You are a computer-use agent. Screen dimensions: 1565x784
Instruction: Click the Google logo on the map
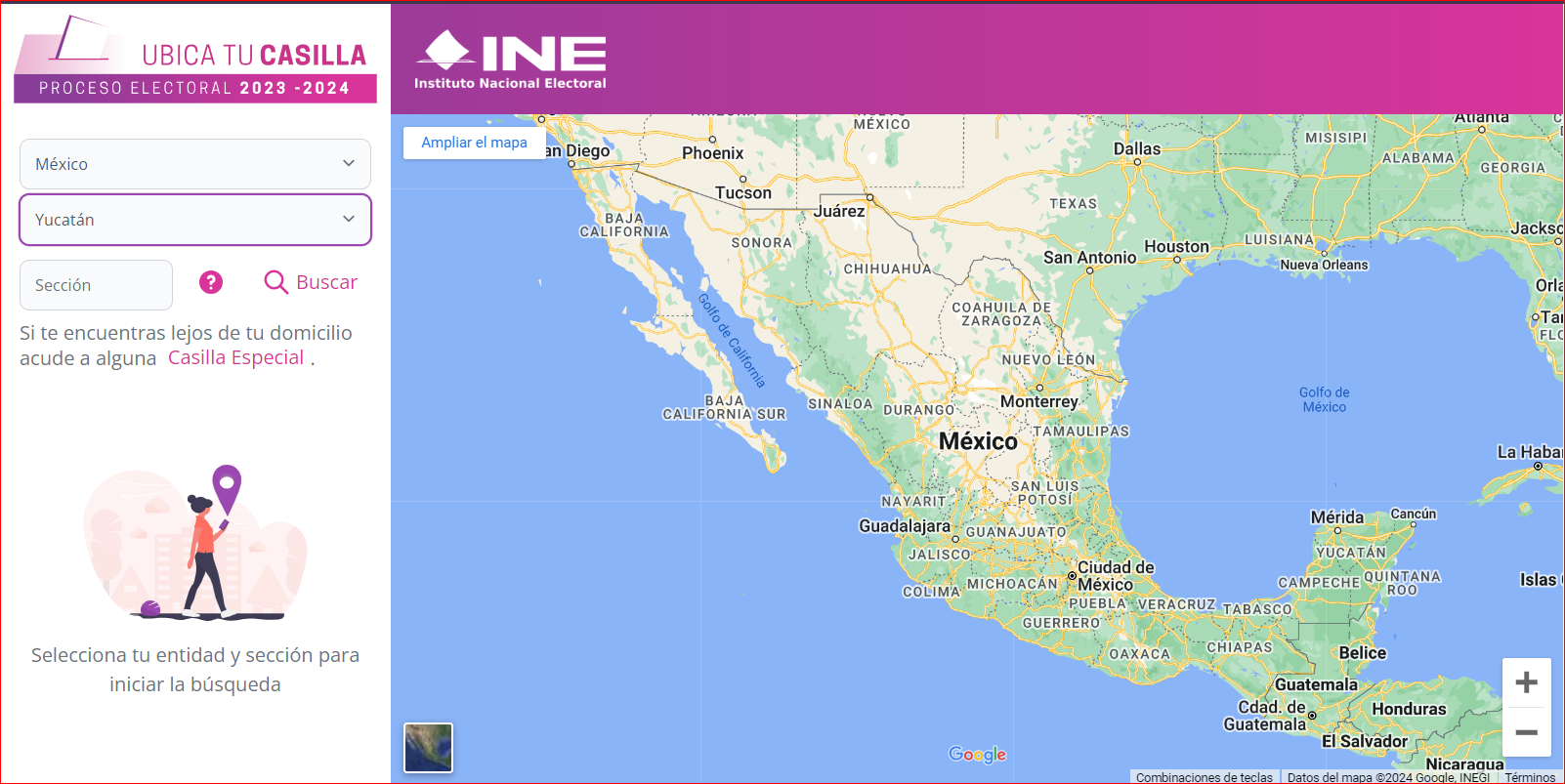click(x=977, y=754)
